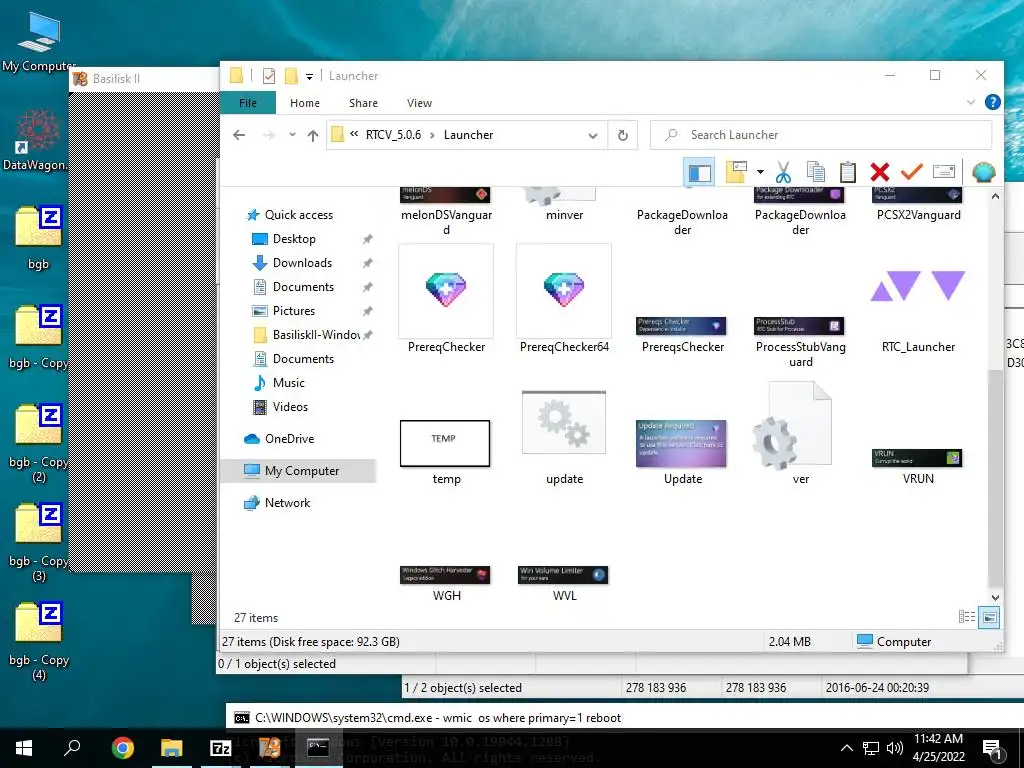Click the Copy toolbar icon
1024x768 pixels.
pyautogui.click(x=816, y=172)
